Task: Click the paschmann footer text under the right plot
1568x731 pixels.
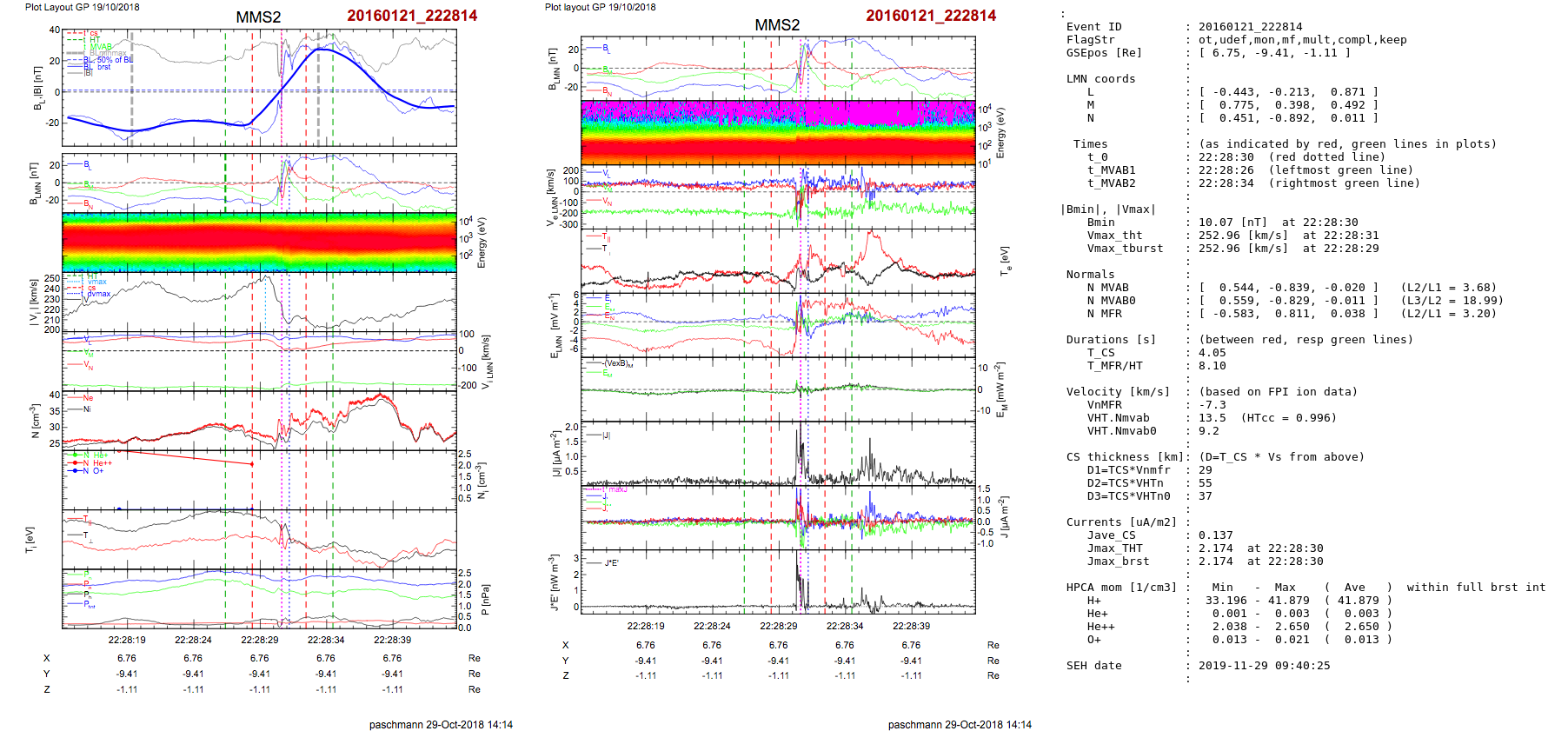Action: [x=960, y=724]
